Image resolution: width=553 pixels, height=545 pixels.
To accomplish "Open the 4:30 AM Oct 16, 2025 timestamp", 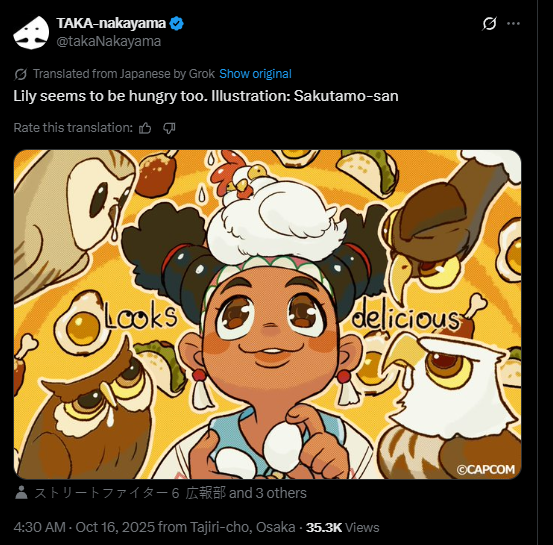I will coord(84,527).
